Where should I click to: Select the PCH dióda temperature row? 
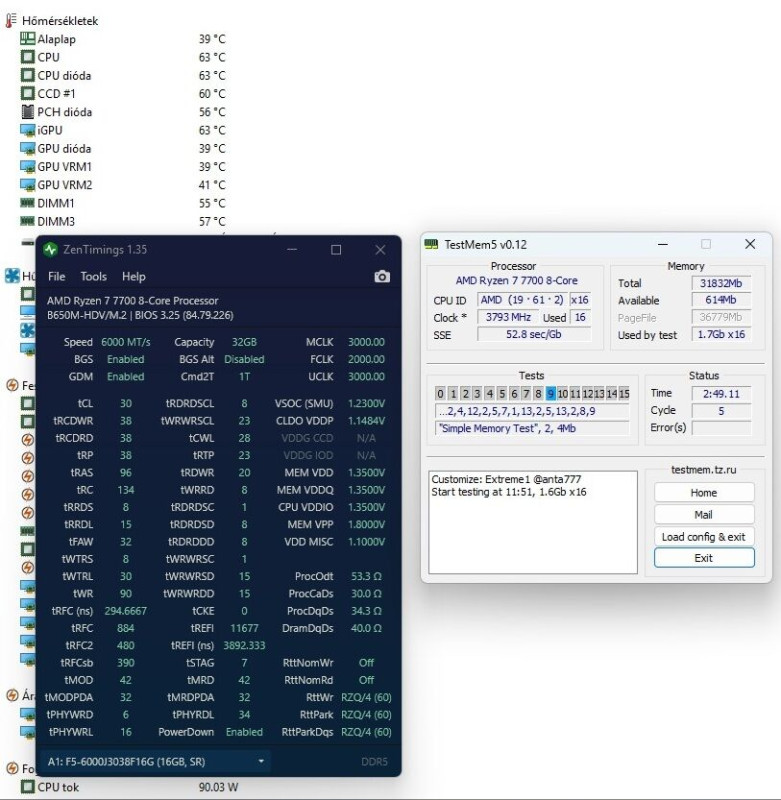[x=122, y=112]
